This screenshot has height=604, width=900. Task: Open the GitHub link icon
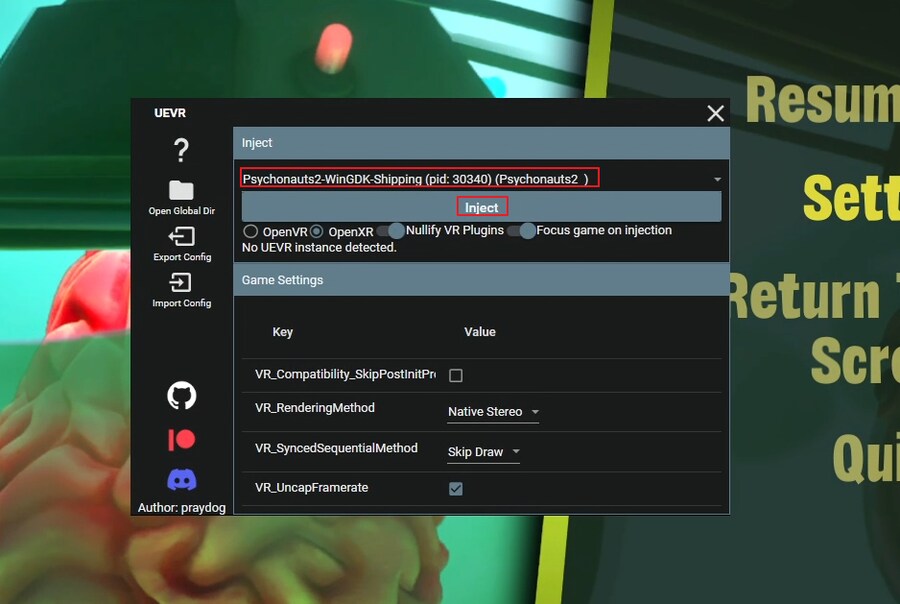tap(181, 396)
